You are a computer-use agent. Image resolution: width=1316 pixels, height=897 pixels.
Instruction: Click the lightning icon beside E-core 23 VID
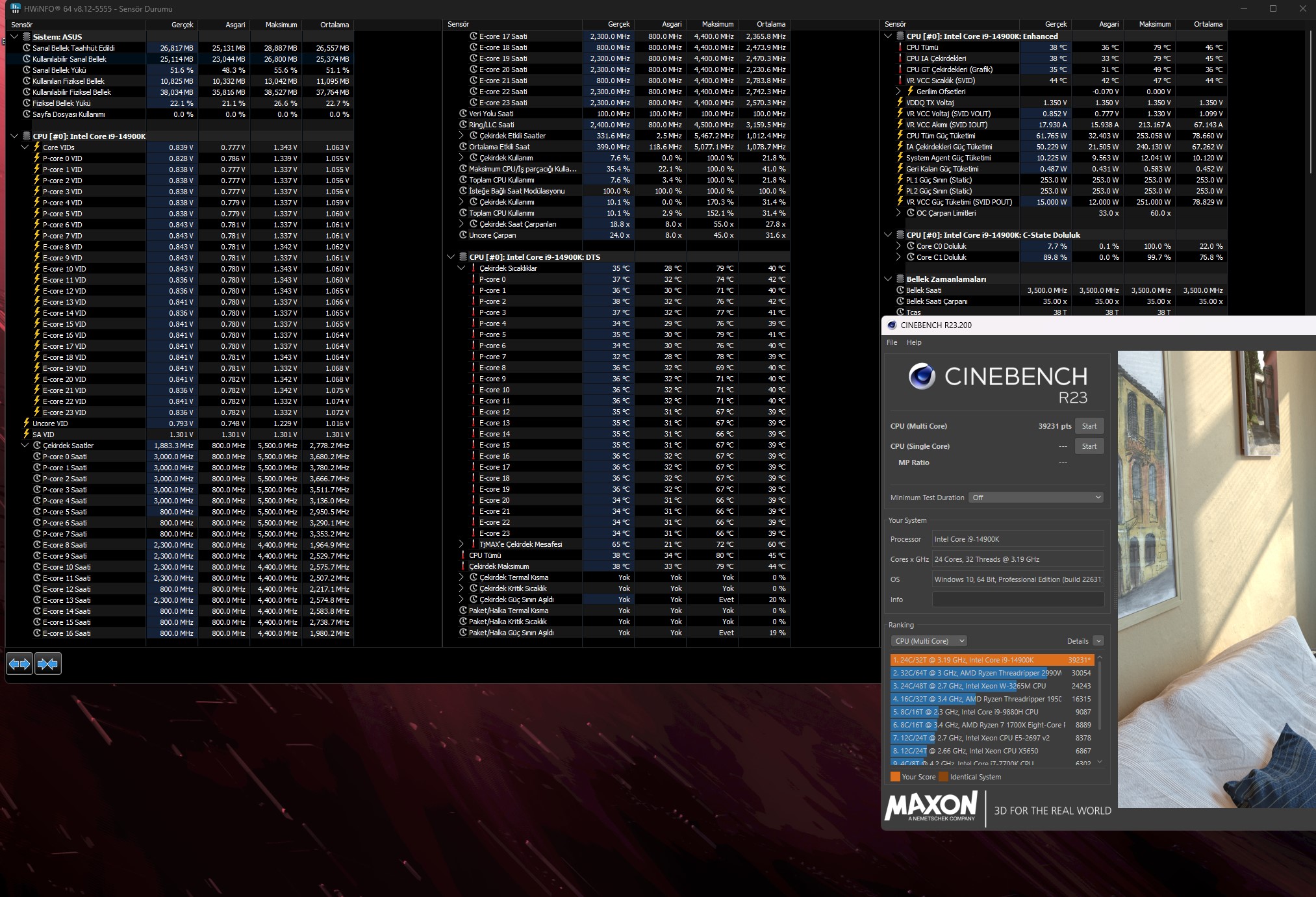pyautogui.click(x=37, y=412)
